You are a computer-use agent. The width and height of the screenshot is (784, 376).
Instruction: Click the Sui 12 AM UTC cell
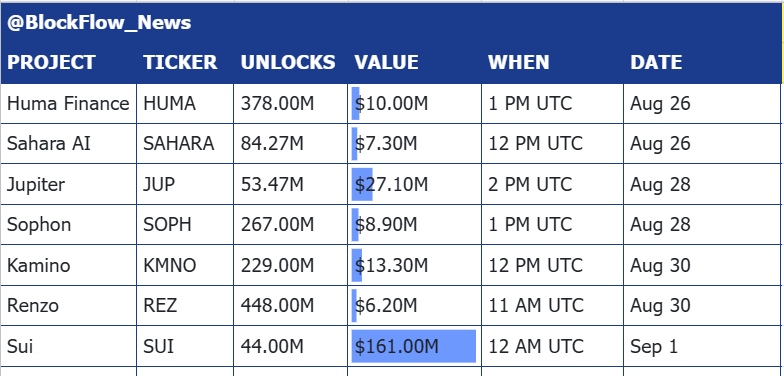click(552, 346)
